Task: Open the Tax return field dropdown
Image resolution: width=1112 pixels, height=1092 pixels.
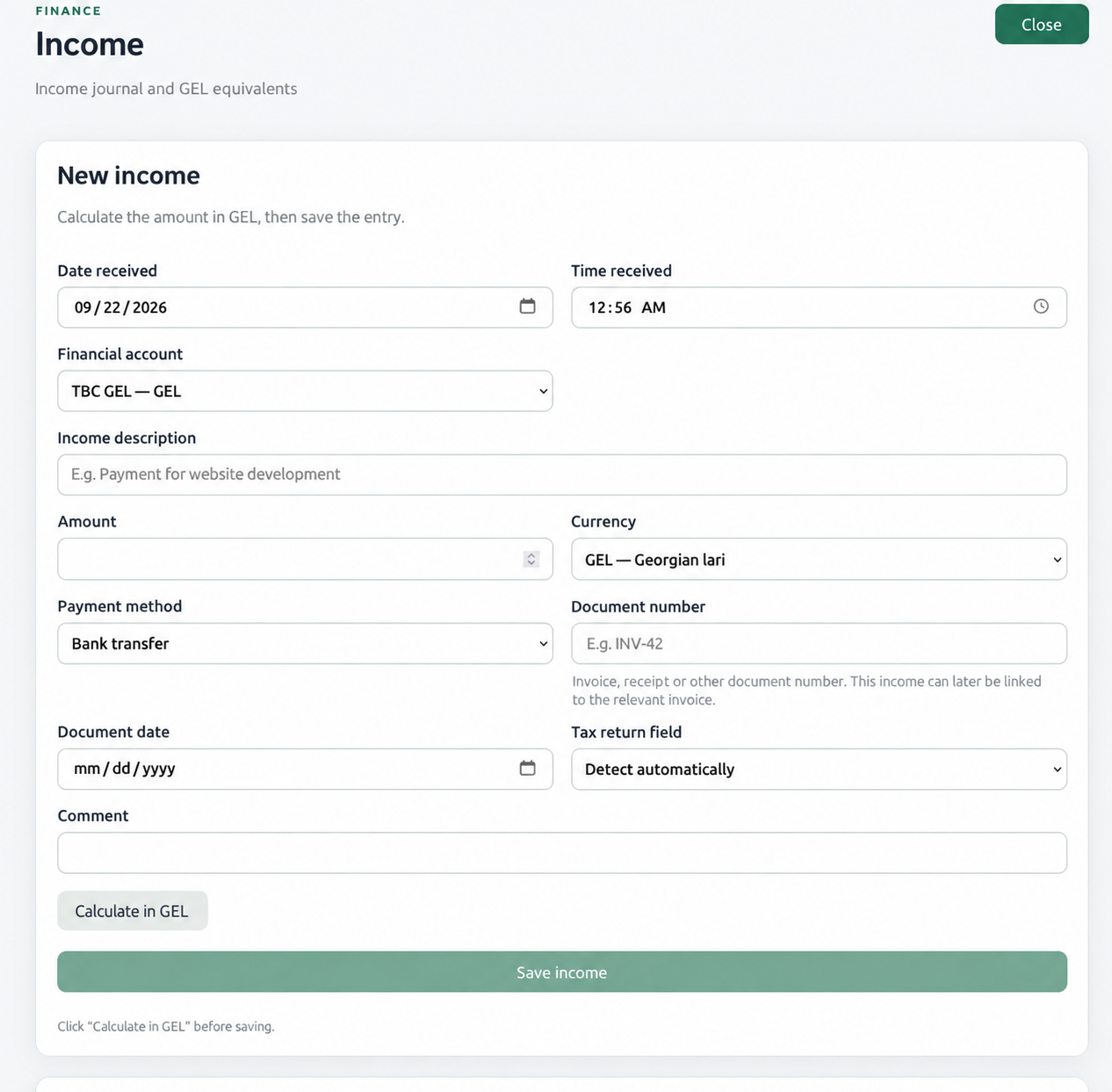Action: tap(819, 770)
